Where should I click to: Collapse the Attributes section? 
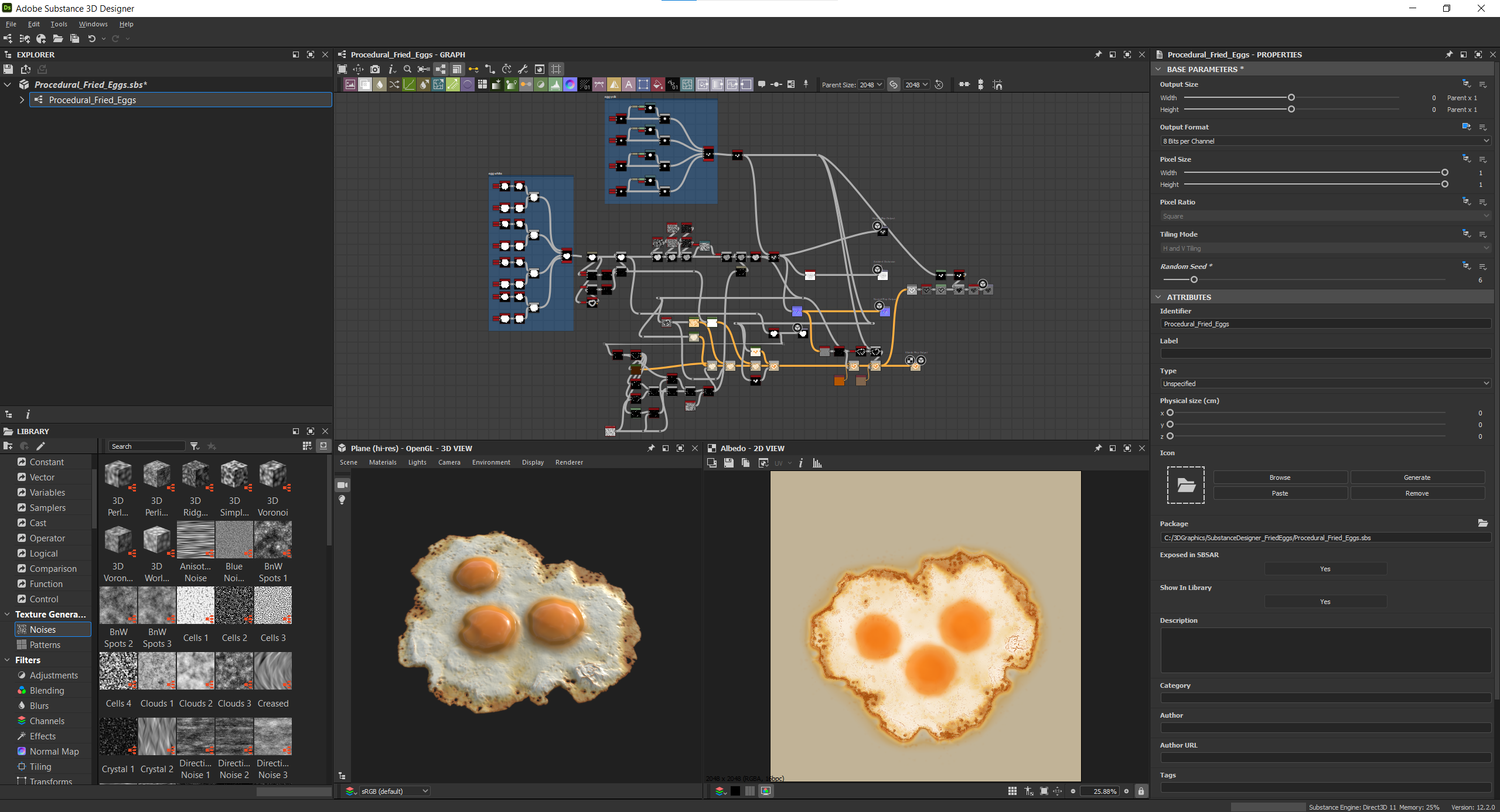(x=1158, y=297)
